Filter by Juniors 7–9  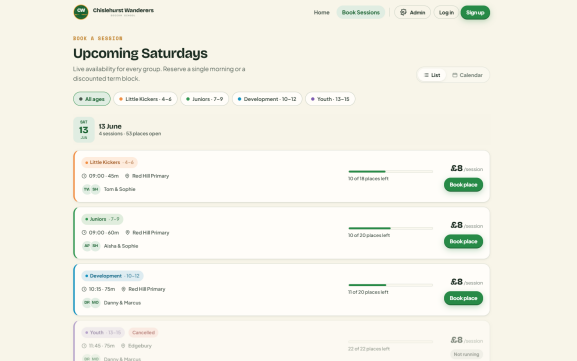coord(205,99)
